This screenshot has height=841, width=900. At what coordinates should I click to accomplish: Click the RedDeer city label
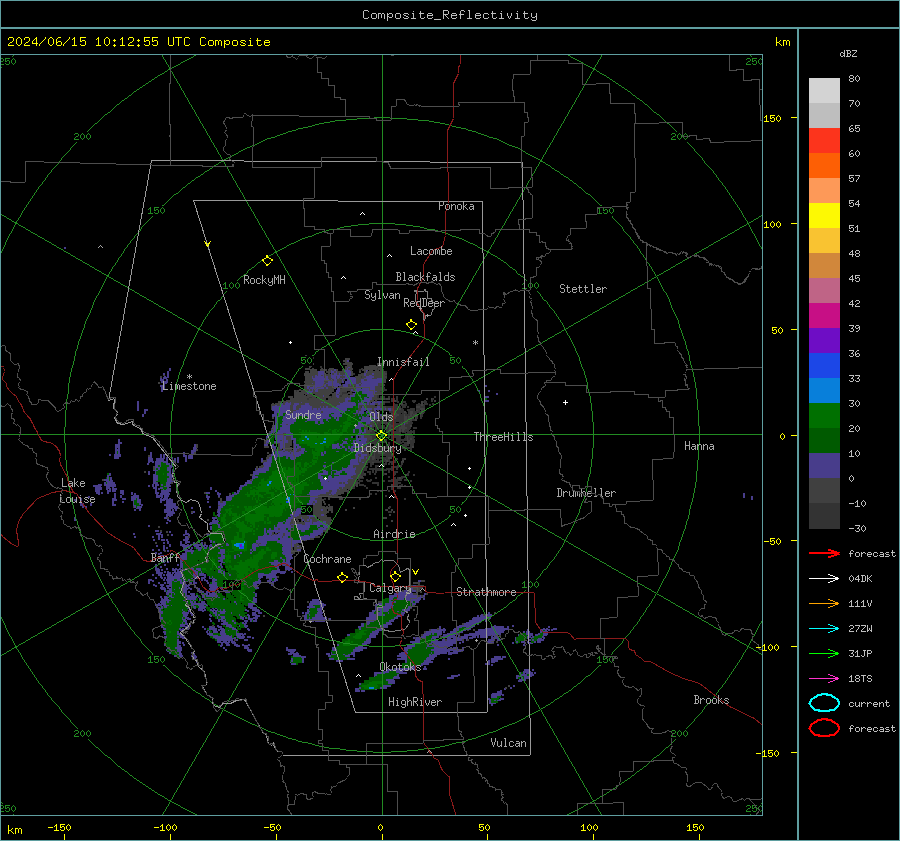pos(424,303)
